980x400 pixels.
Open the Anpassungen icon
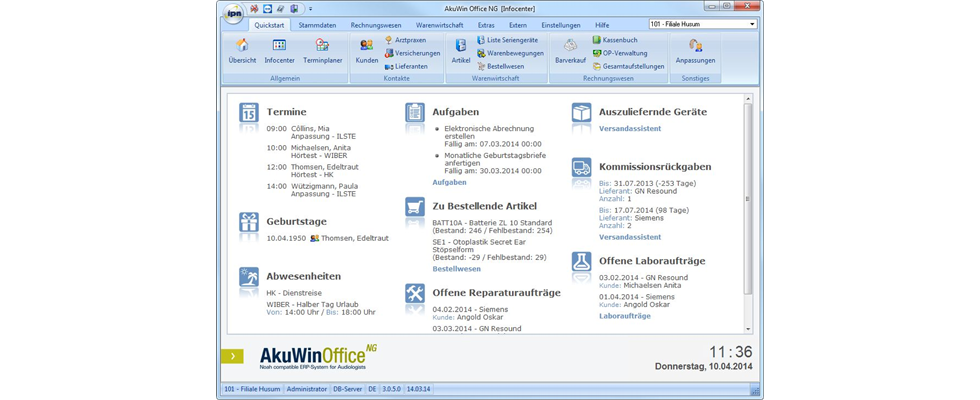pyautogui.click(x=695, y=51)
